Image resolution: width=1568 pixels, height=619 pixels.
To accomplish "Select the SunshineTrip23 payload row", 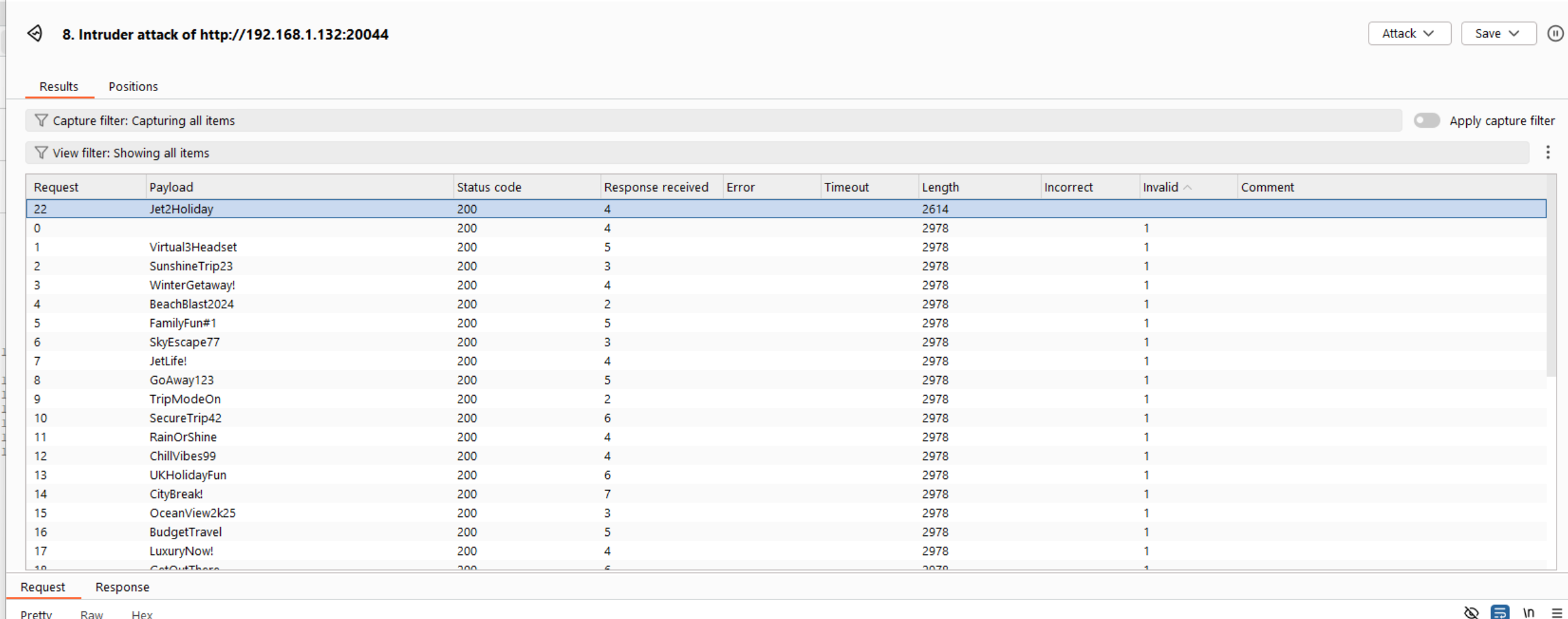I will tap(191, 266).
